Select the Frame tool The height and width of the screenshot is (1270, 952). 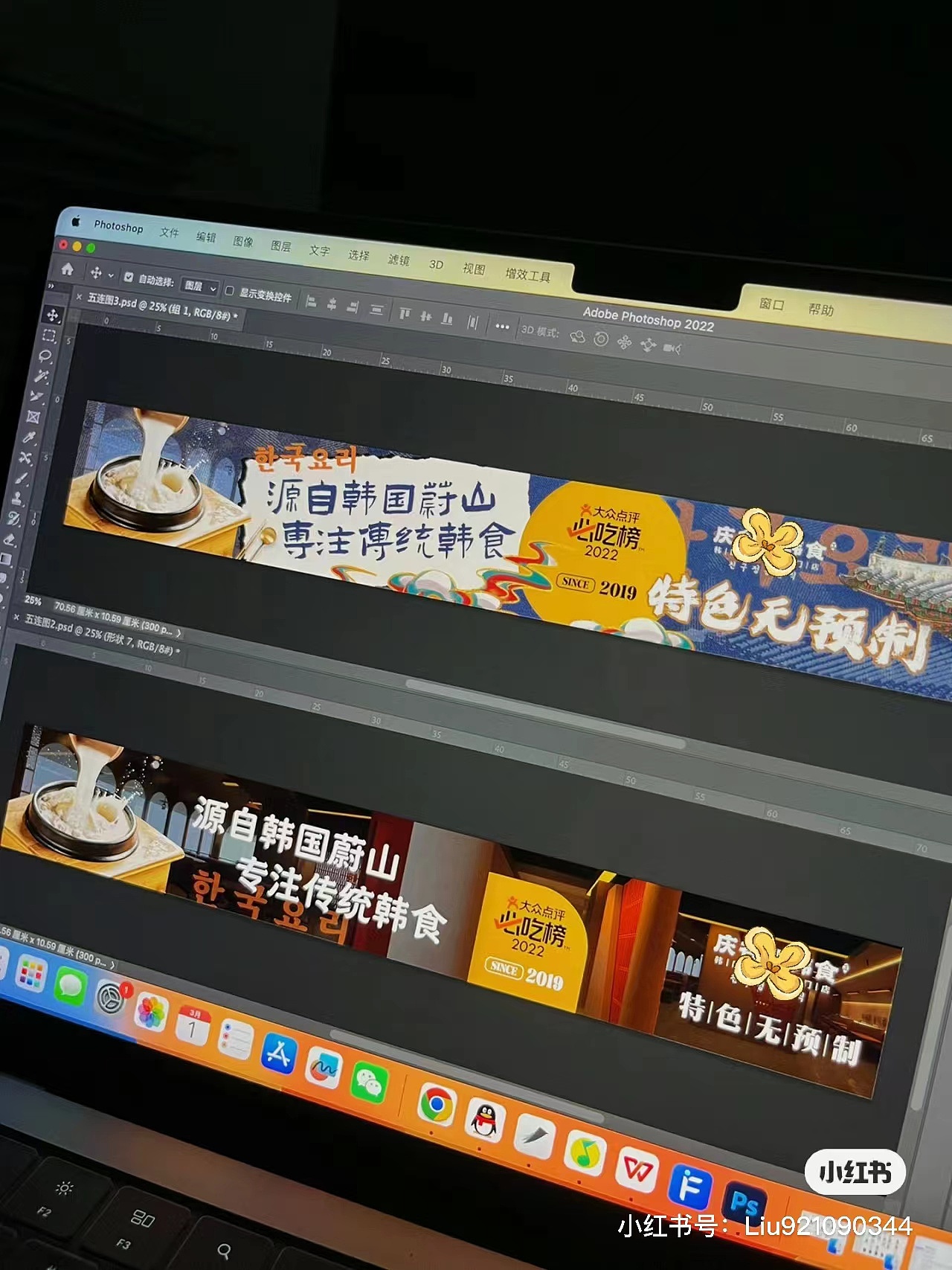coord(33,417)
